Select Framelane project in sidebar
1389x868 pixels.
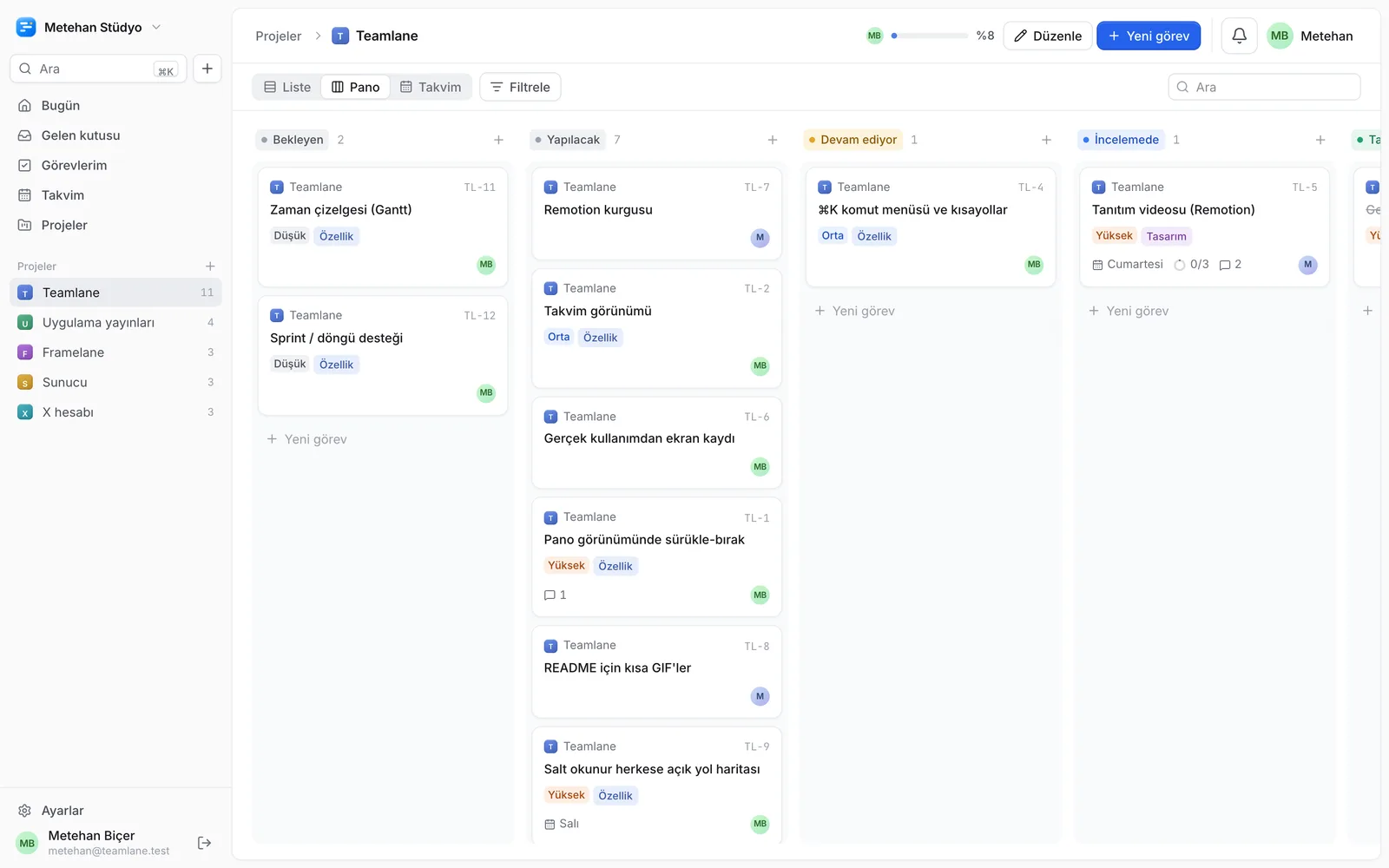[115, 352]
